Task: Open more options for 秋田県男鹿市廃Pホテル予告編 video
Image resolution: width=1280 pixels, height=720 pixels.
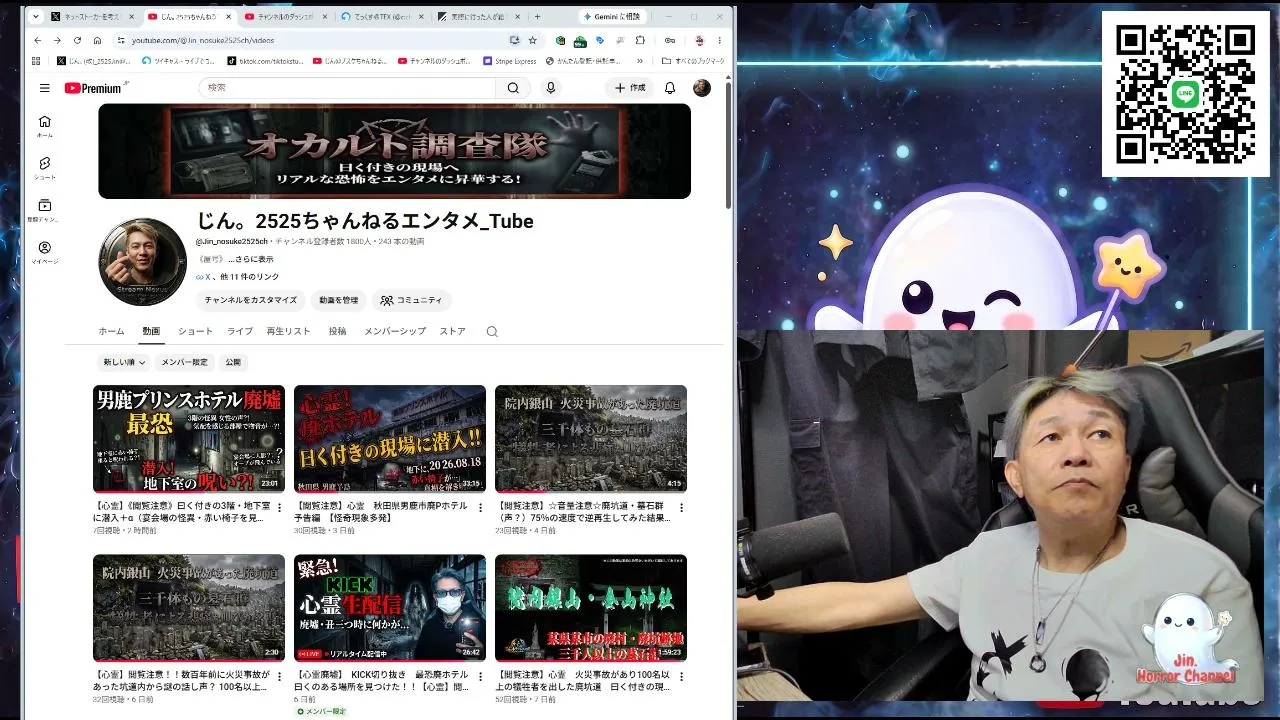Action: click(x=481, y=508)
